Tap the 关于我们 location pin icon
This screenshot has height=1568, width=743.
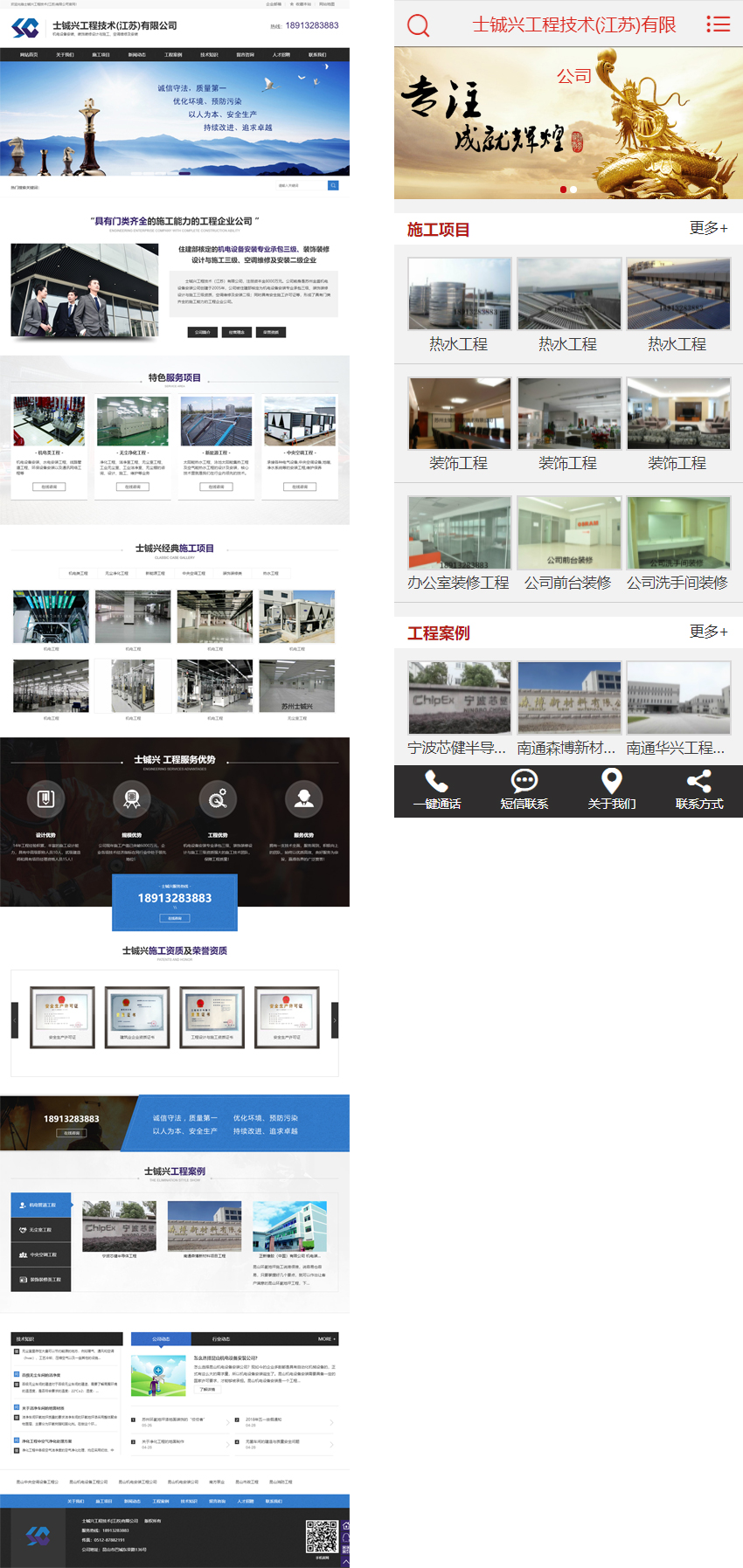click(612, 781)
